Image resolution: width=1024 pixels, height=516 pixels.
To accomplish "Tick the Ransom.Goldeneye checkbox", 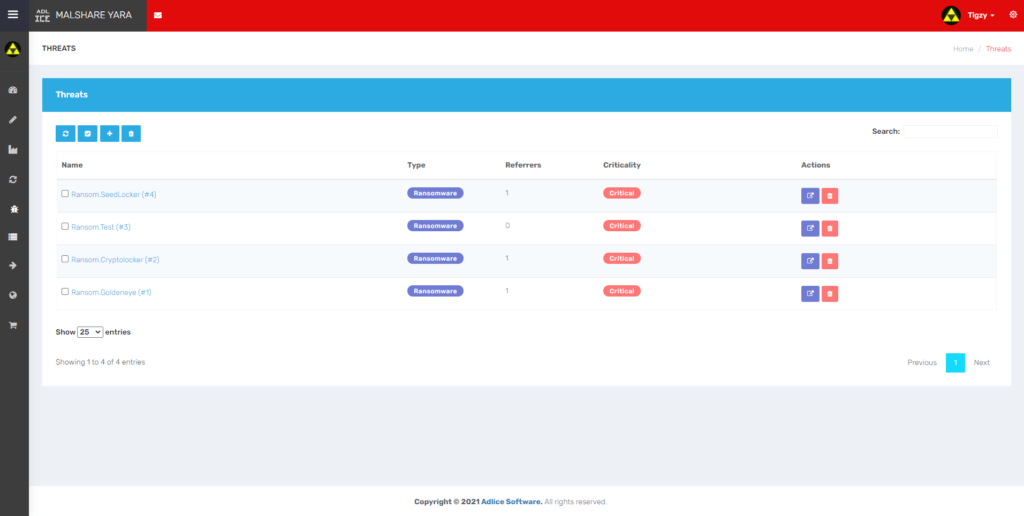I will tap(65, 292).
